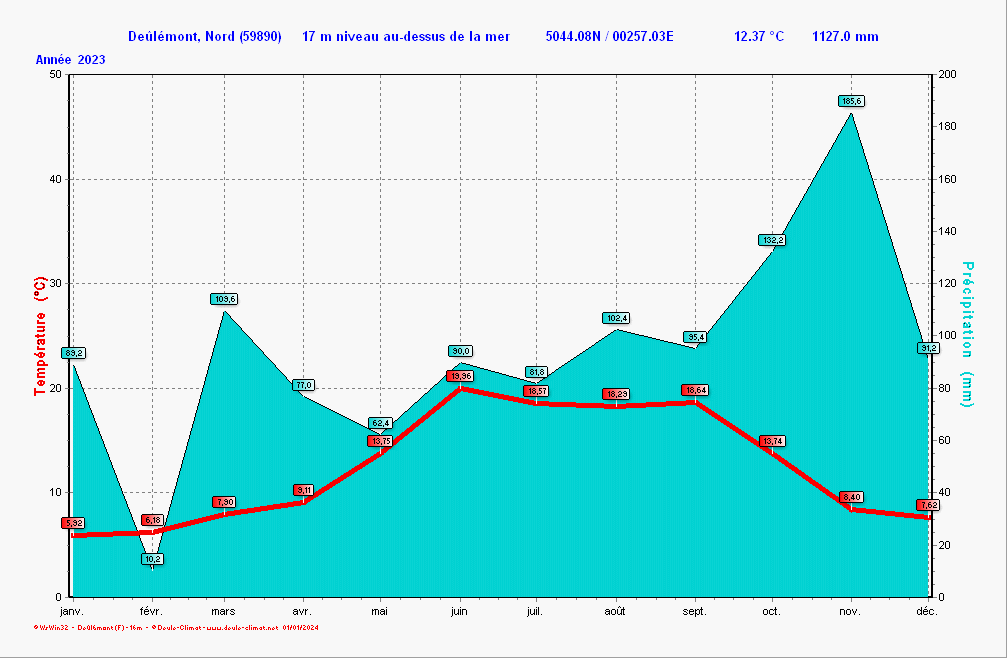Click the red September temperature data label
The image size is (1007, 658).
click(x=695, y=390)
